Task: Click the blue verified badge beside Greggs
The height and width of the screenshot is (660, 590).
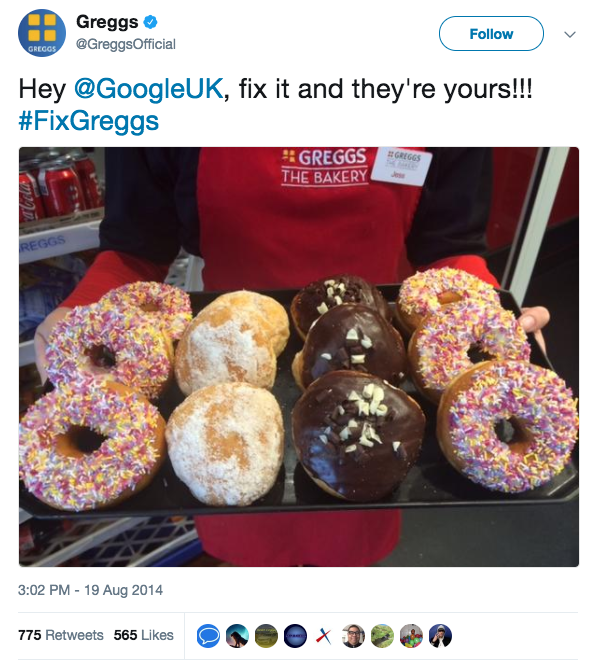Action: 151,22
